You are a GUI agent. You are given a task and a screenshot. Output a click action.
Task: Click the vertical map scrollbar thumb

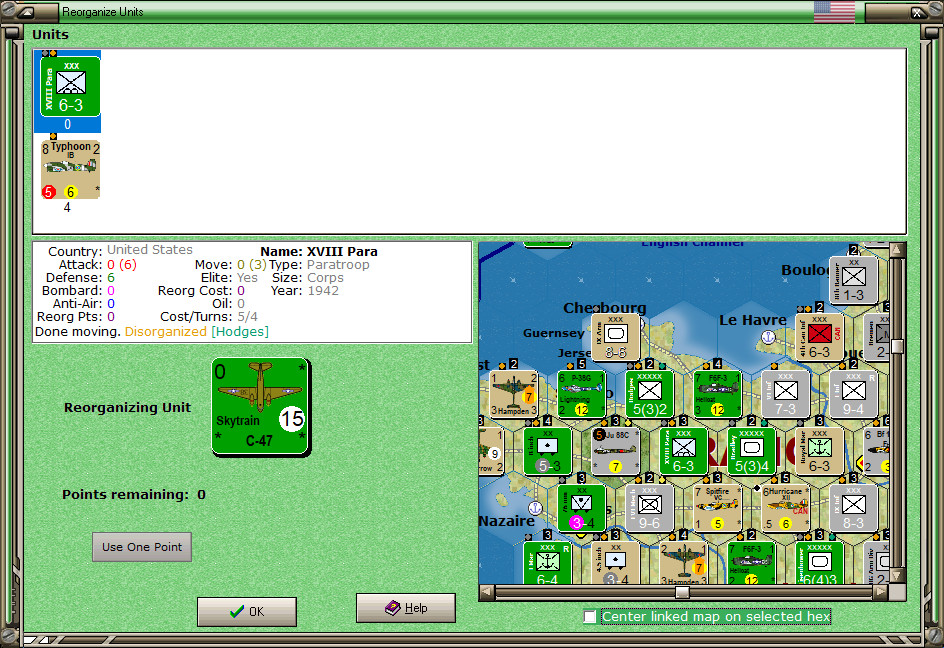tap(897, 346)
